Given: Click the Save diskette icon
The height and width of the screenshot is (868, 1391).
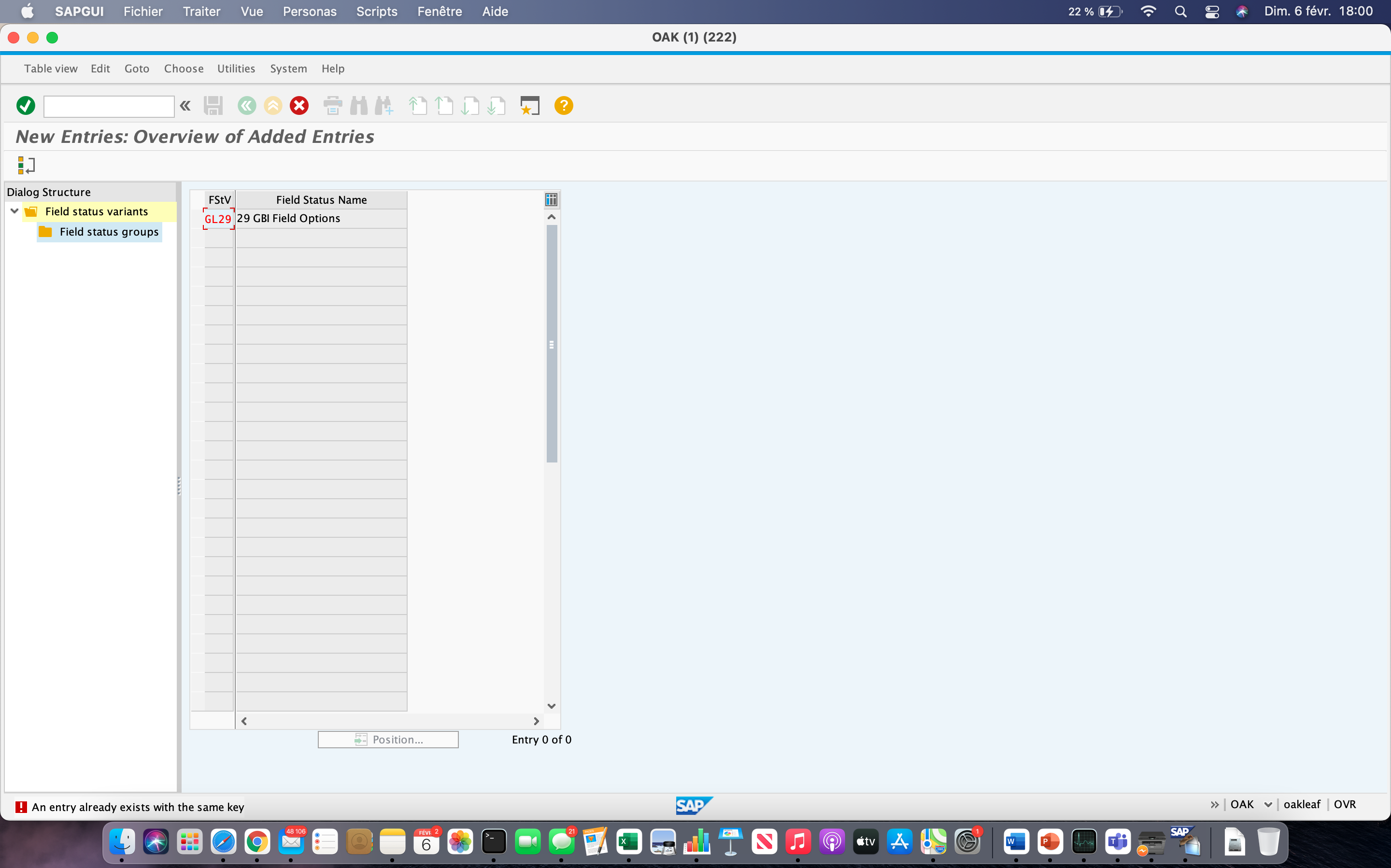Looking at the screenshot, I should [x=213, y=106].
